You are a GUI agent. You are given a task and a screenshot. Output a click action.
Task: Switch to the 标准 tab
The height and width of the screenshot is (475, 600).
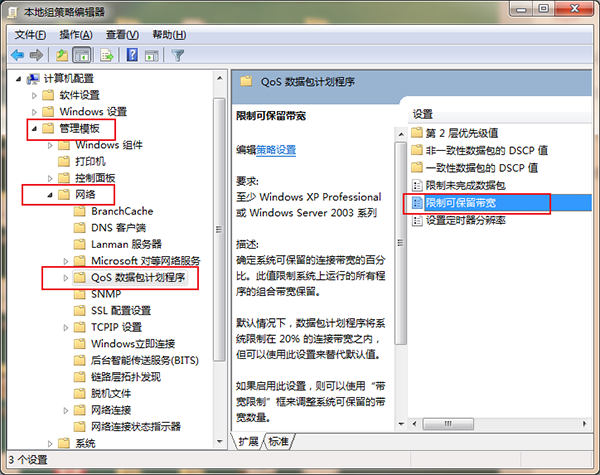tap(278, 442)
